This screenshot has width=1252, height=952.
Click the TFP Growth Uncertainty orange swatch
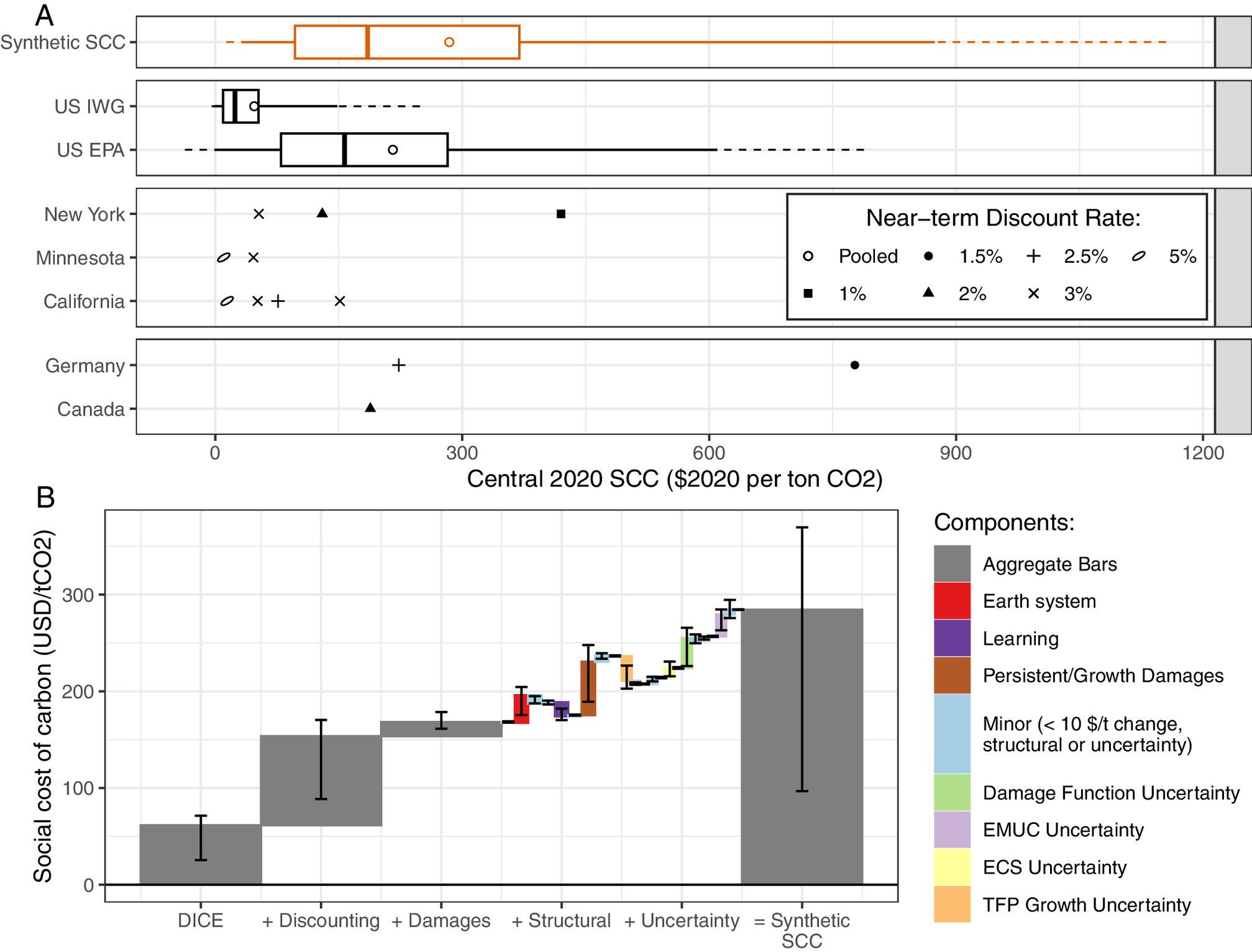coord(952,904)
